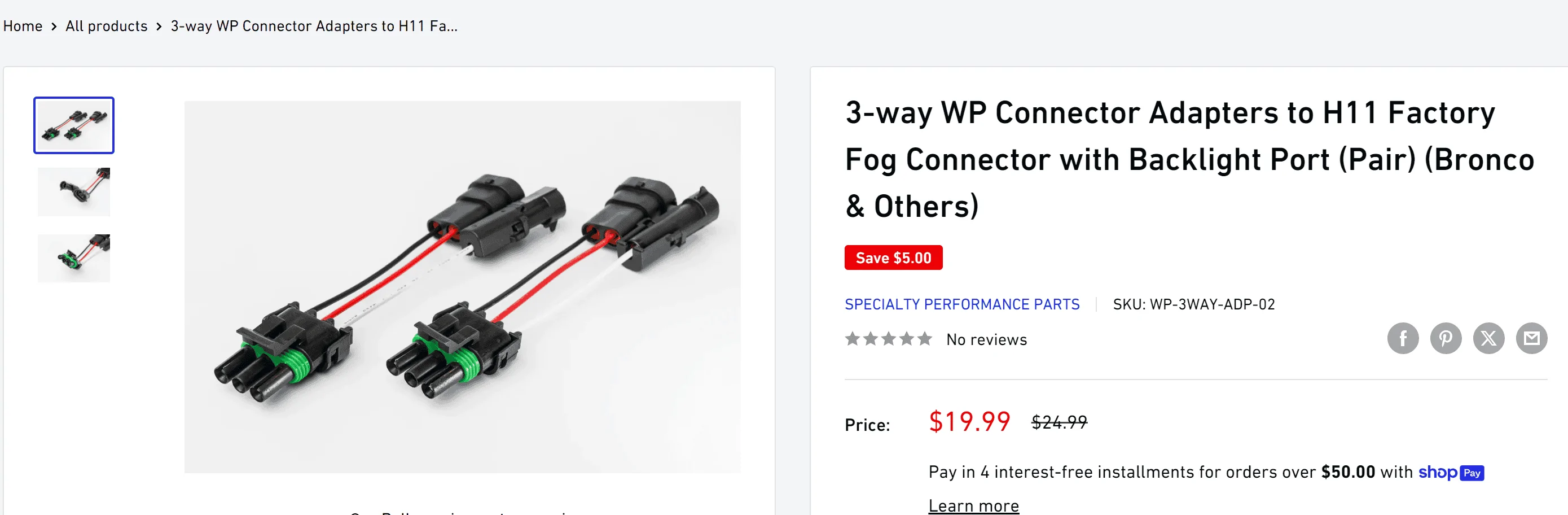Share product on Facebook
The height and width of the screenshot is (515, 1568).
(1403, 338)
